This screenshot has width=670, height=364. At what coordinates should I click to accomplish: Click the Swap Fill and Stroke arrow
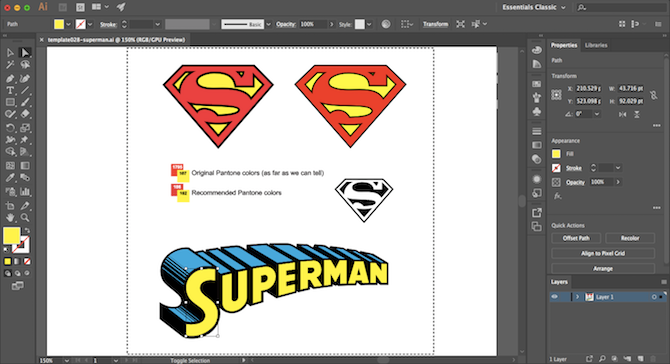pyautogui.click(x=27, y=231)
